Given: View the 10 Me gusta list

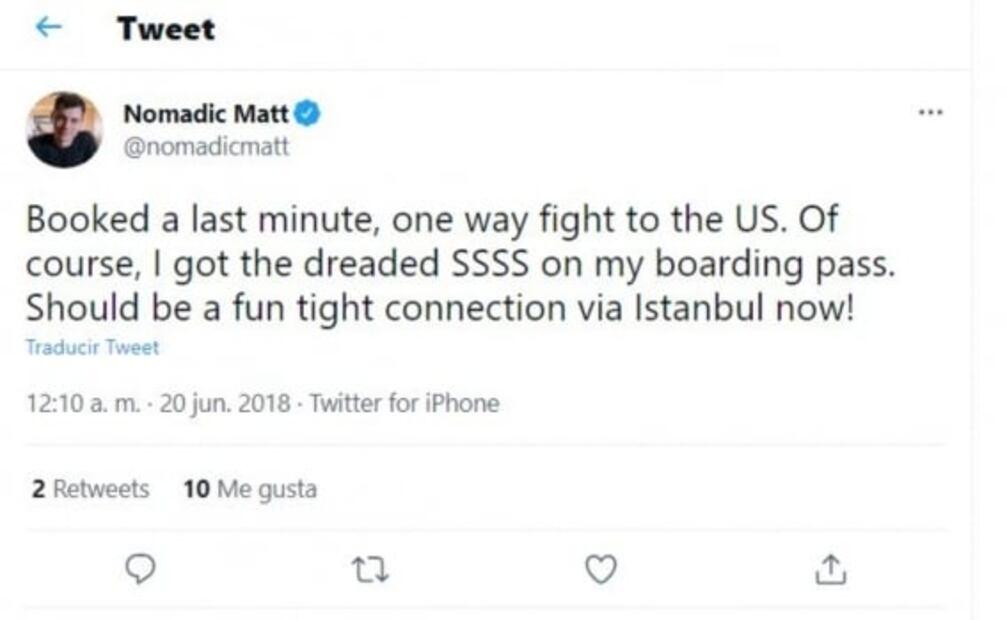Looking at the screenshot, I should [250, 489].
